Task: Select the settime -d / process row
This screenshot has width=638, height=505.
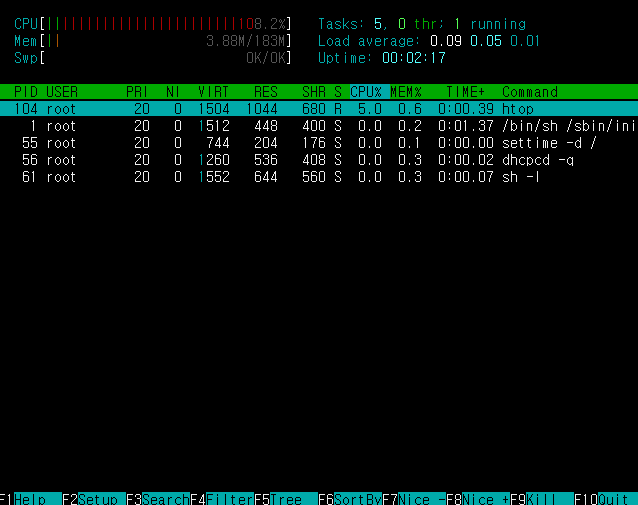Action: click(319, 143)
